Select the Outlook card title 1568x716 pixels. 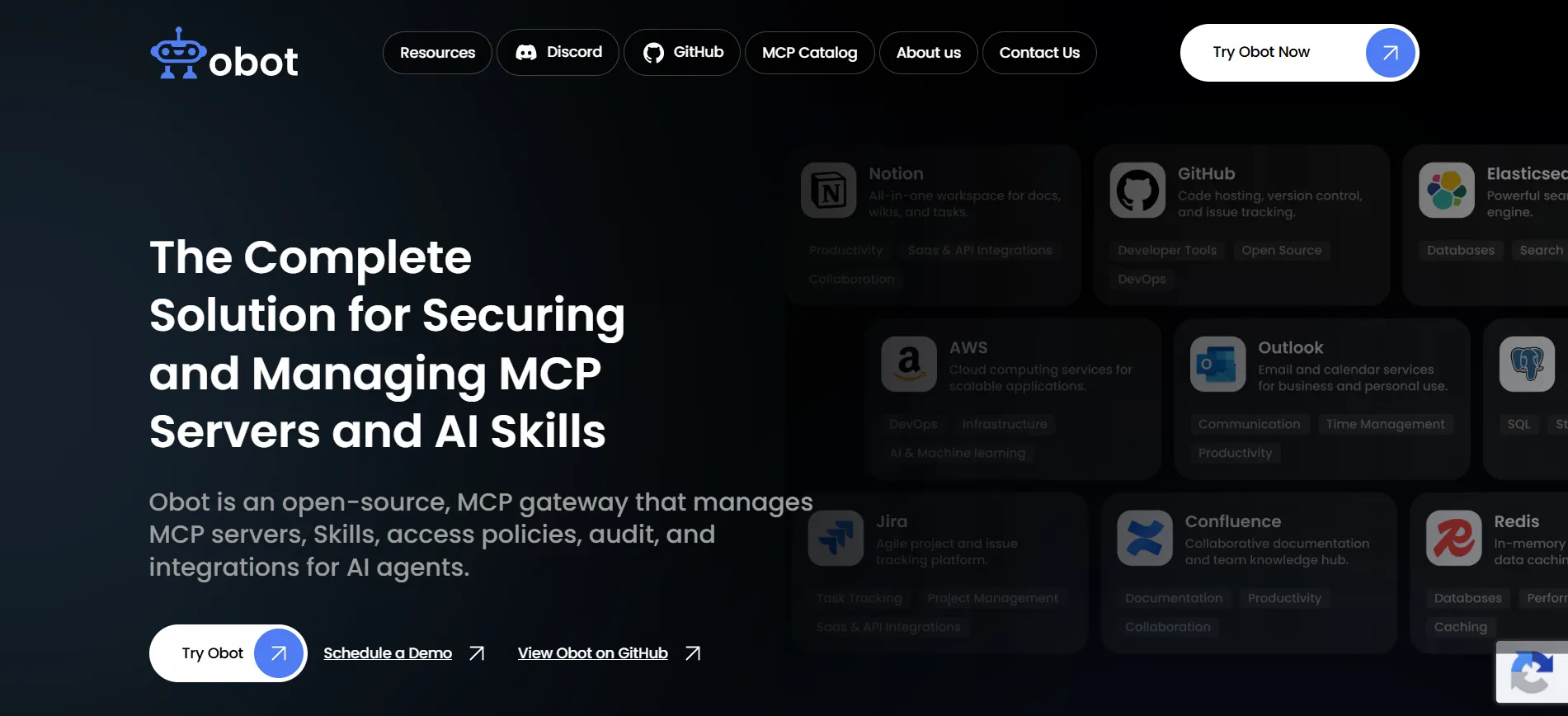point(1290,348)
